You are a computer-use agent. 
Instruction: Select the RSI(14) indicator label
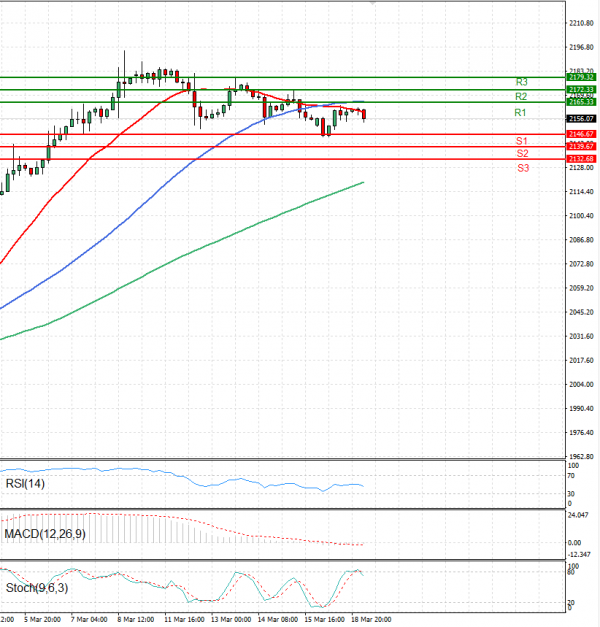(x=25, y=484)
